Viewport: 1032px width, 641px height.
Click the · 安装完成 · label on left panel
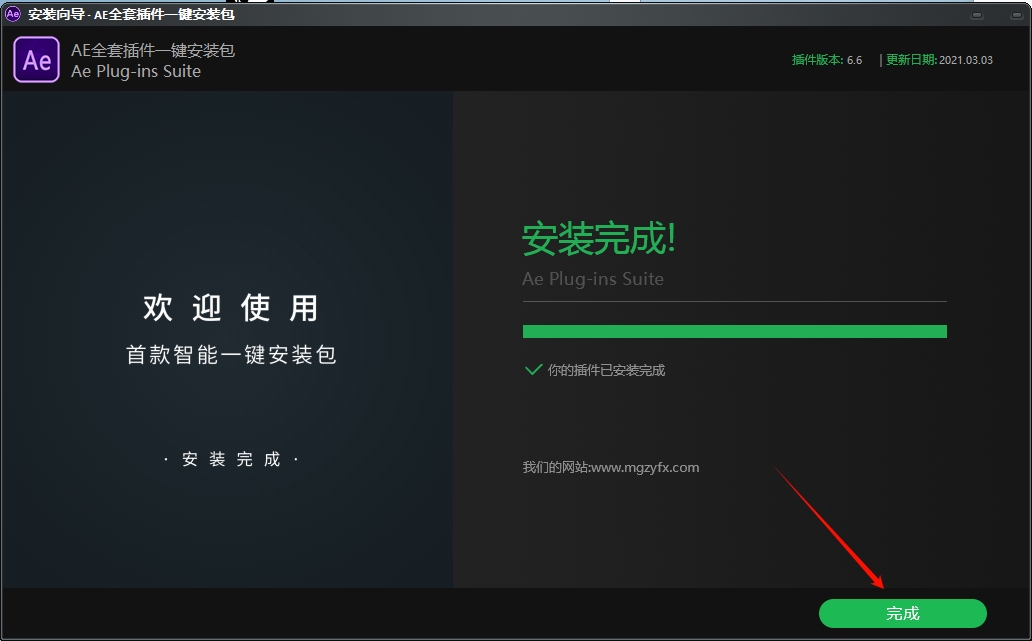(231, 459)
